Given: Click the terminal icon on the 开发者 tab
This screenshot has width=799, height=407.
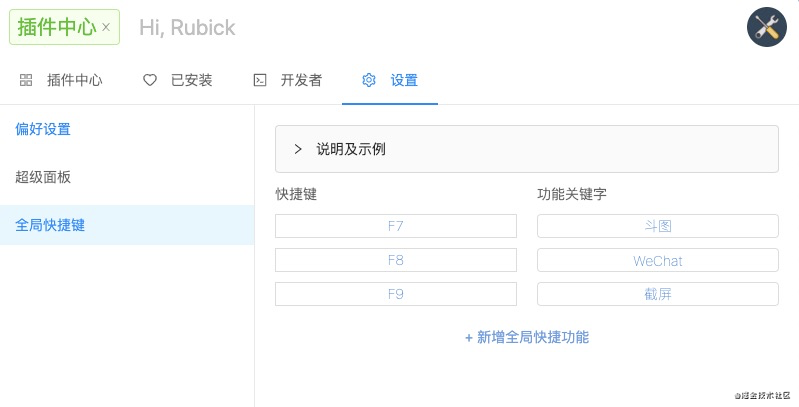Looking at the screenshot, I should pos(260,80).
